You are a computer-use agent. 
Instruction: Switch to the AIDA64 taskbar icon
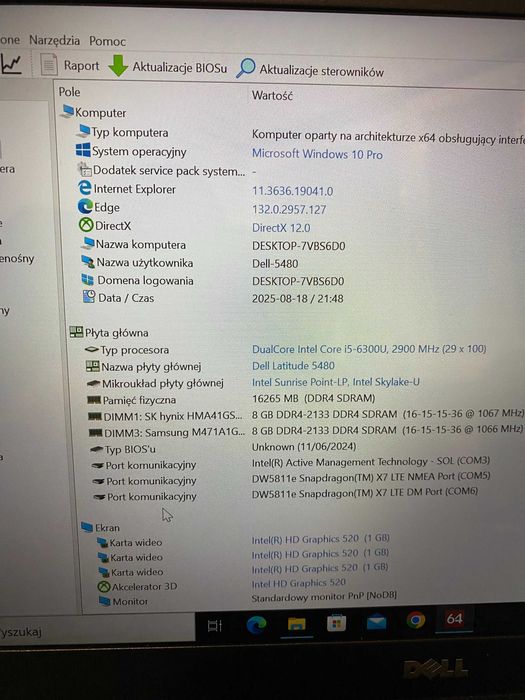(454, 619)
